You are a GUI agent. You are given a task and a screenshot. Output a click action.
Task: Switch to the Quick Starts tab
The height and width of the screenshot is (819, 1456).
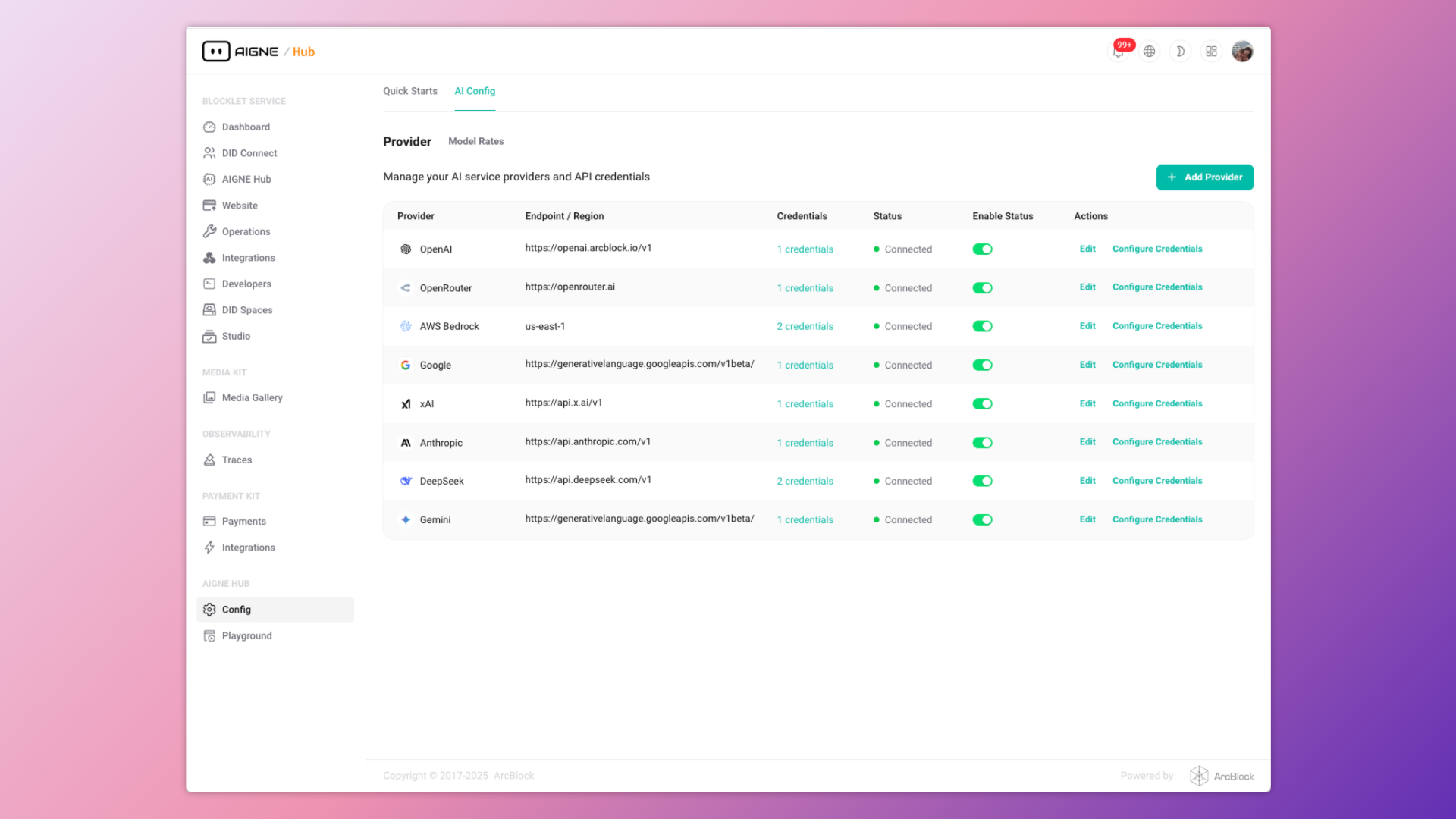409,91
